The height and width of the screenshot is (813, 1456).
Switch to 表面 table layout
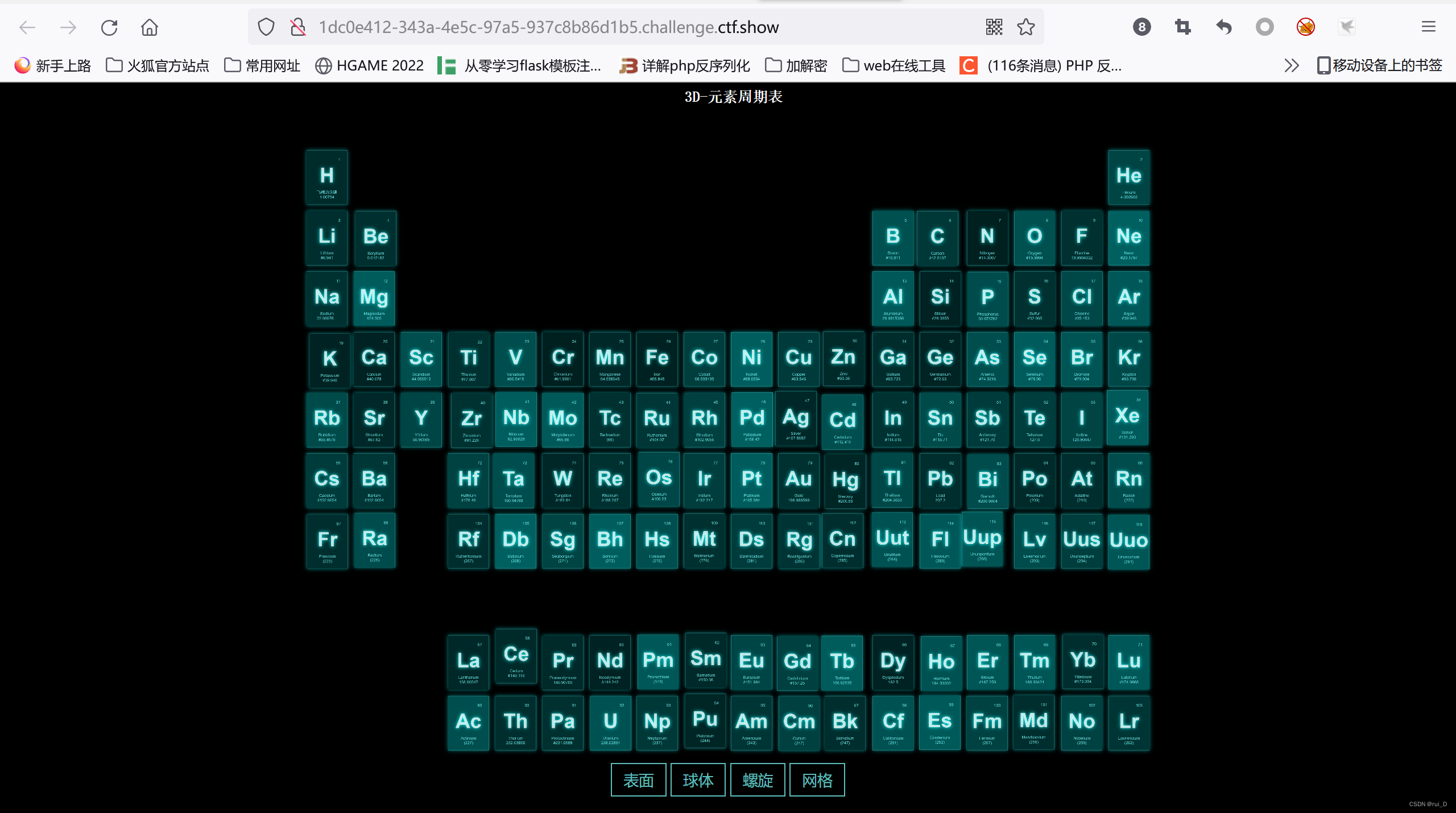(x=638, y=780)
